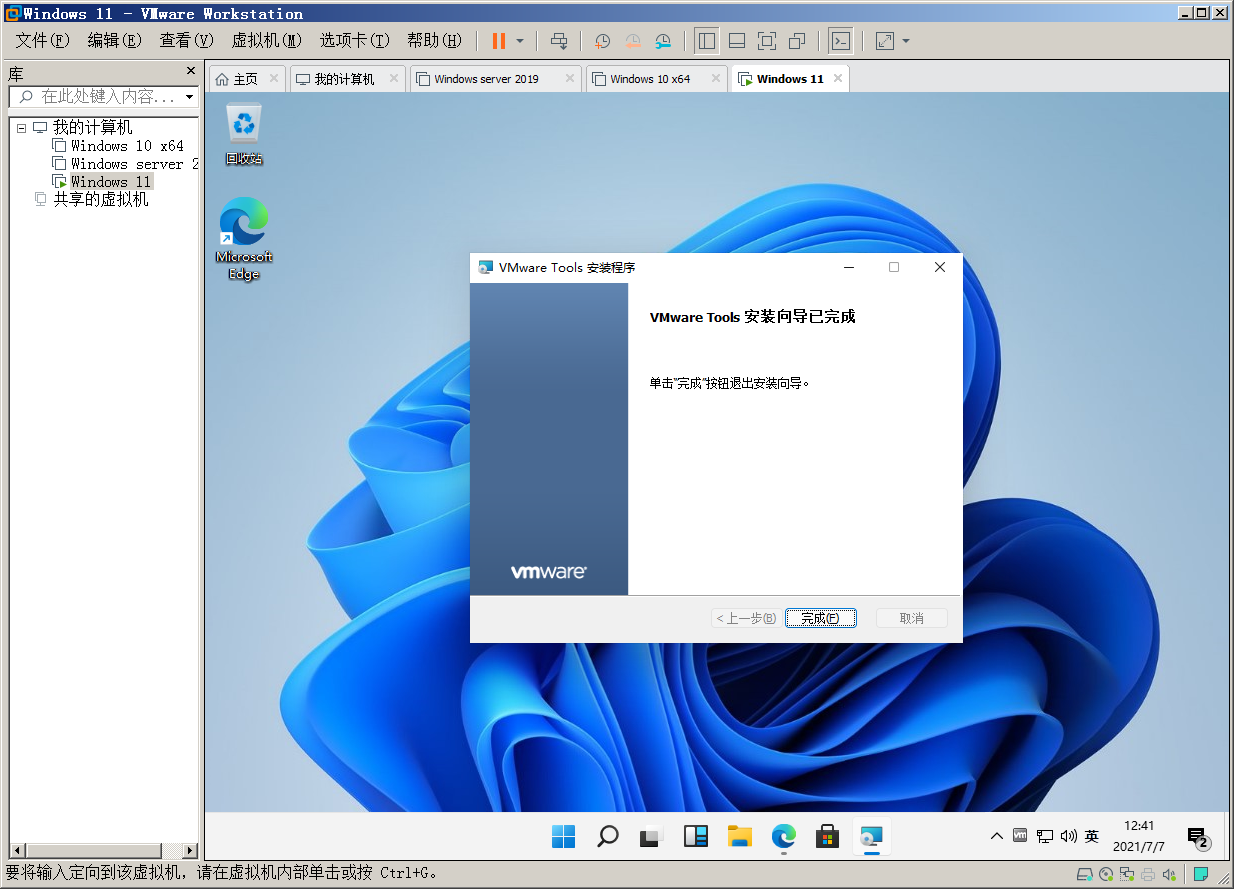
Task: Close the Windows server 2019 tab
Action: pos(570,79)
